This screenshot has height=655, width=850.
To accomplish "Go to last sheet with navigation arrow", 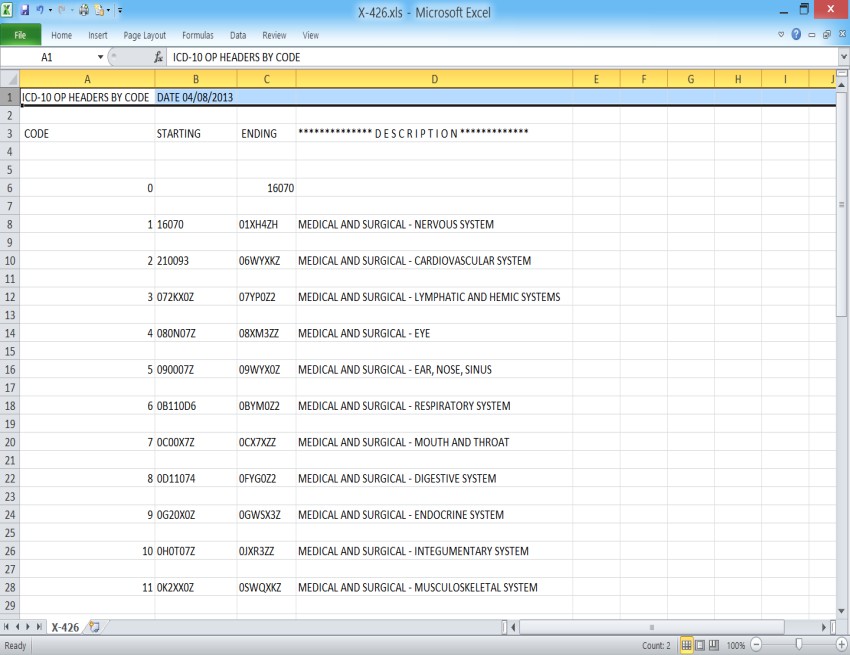I will [39, 627].
